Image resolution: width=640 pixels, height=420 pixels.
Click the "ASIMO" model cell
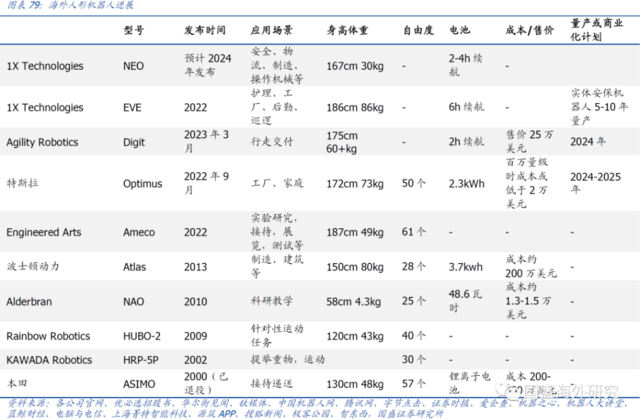tap(139, 384)
